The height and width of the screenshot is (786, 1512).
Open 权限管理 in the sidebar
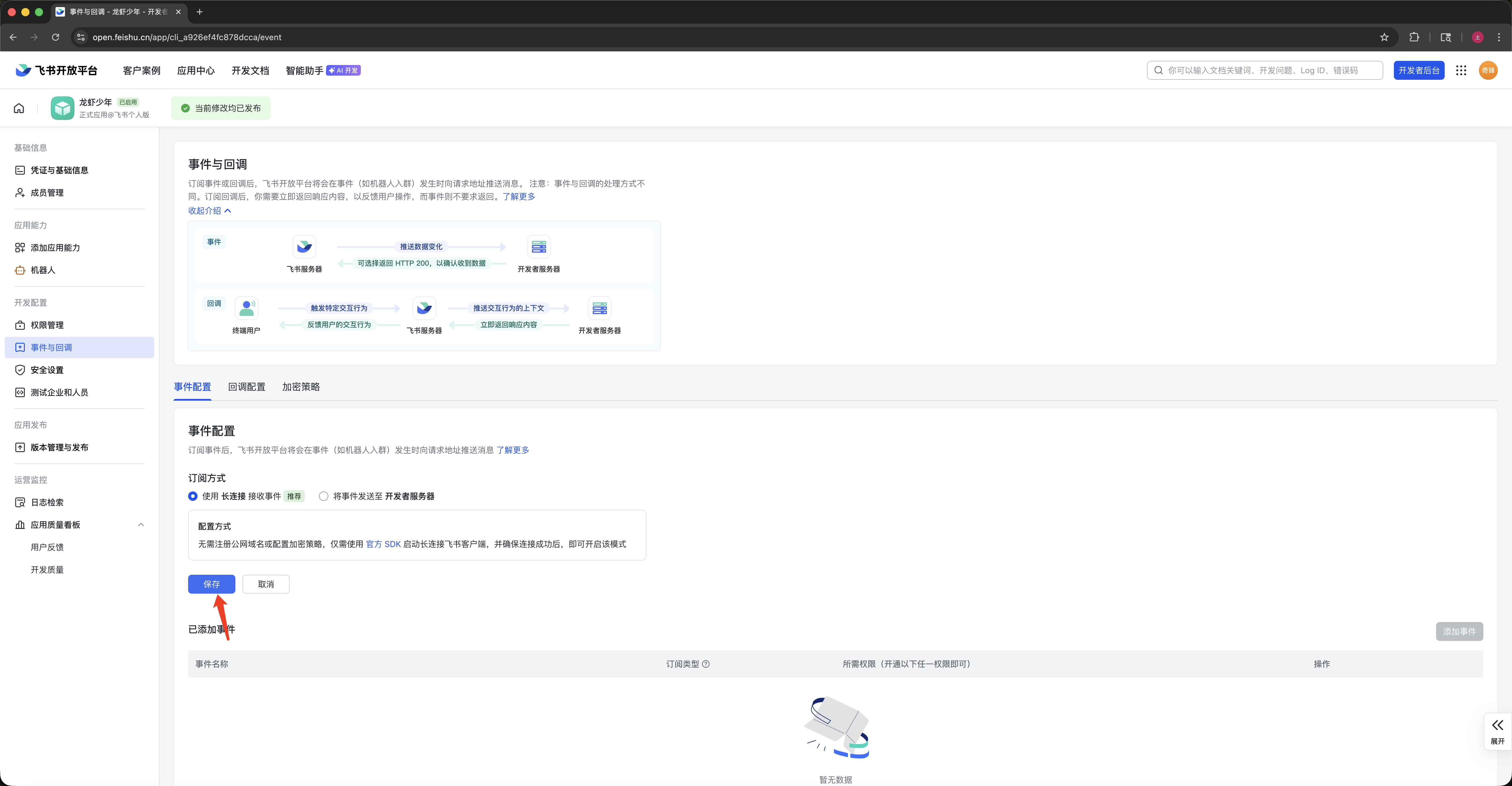click(x=47, y=325)
